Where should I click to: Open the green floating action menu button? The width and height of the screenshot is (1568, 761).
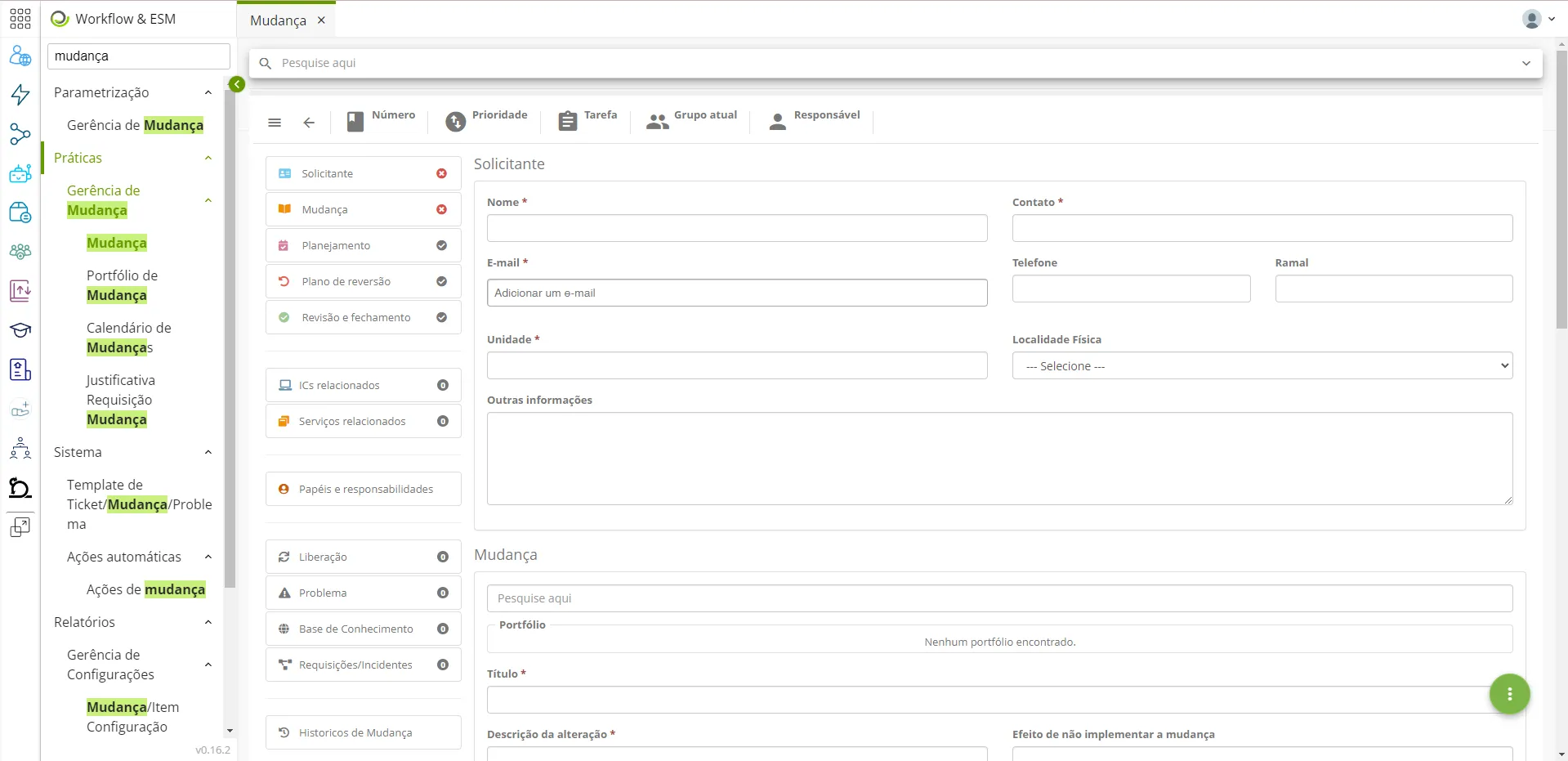pyautogui.click(x=1509, y=694)
